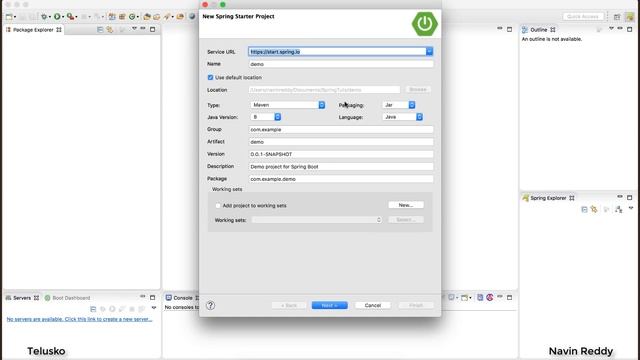Click the New... working set button
This screenshot has height=360, width=640.
click(406, 205)
